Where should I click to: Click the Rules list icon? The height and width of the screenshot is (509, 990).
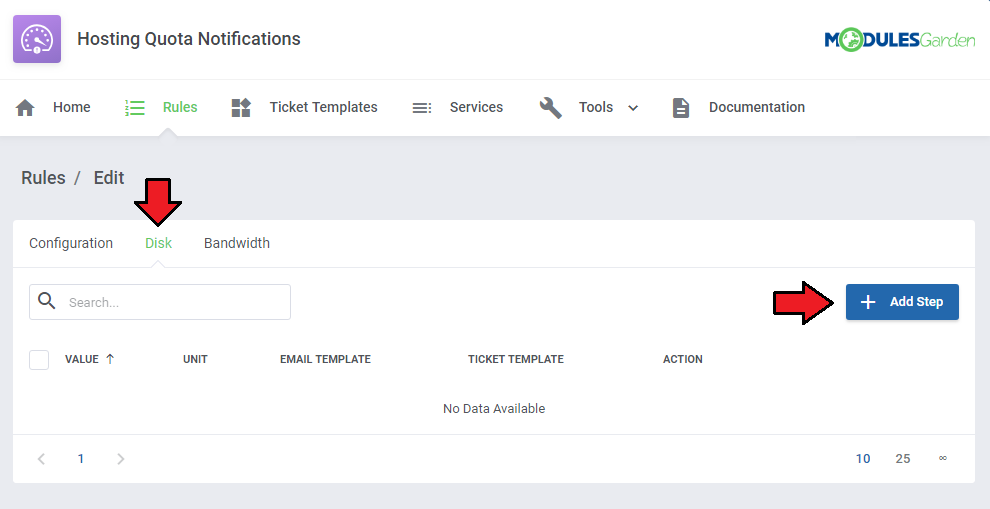135,107
